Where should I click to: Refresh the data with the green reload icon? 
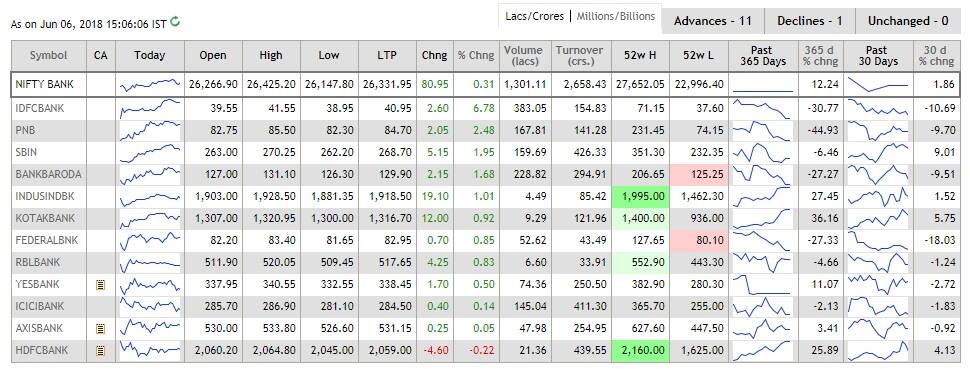[175, 22]
